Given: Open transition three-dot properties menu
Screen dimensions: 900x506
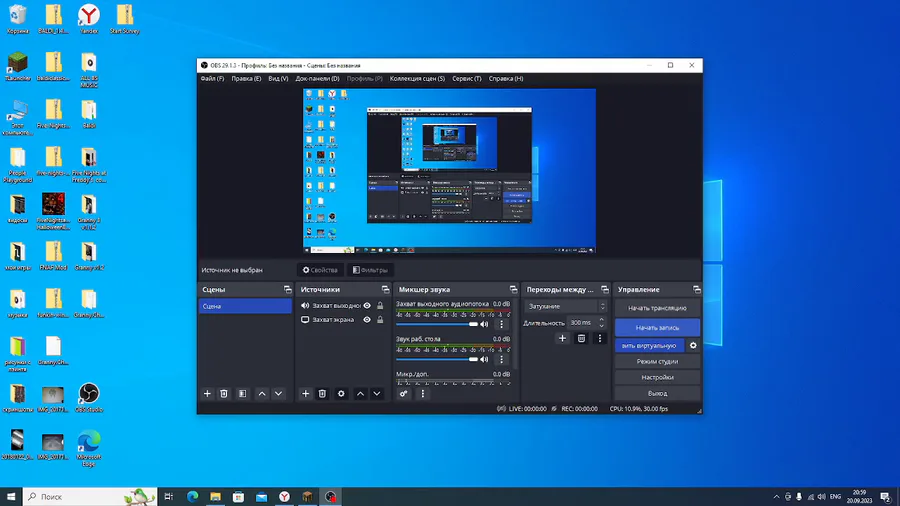Looking at the screenshot, I should coord(600,338).
